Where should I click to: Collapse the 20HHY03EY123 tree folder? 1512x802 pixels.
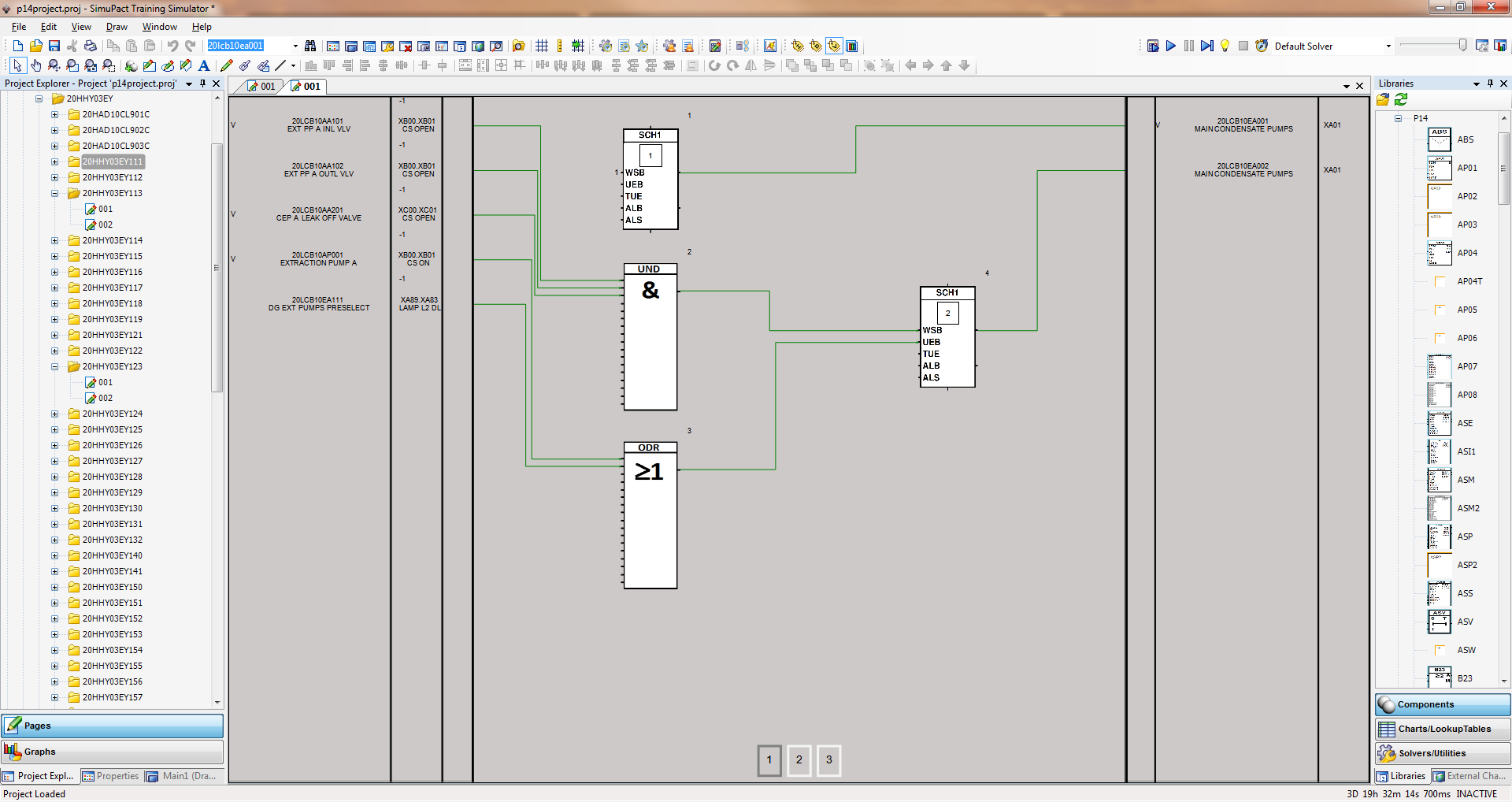pyautogui.click(x=55, y=367)
